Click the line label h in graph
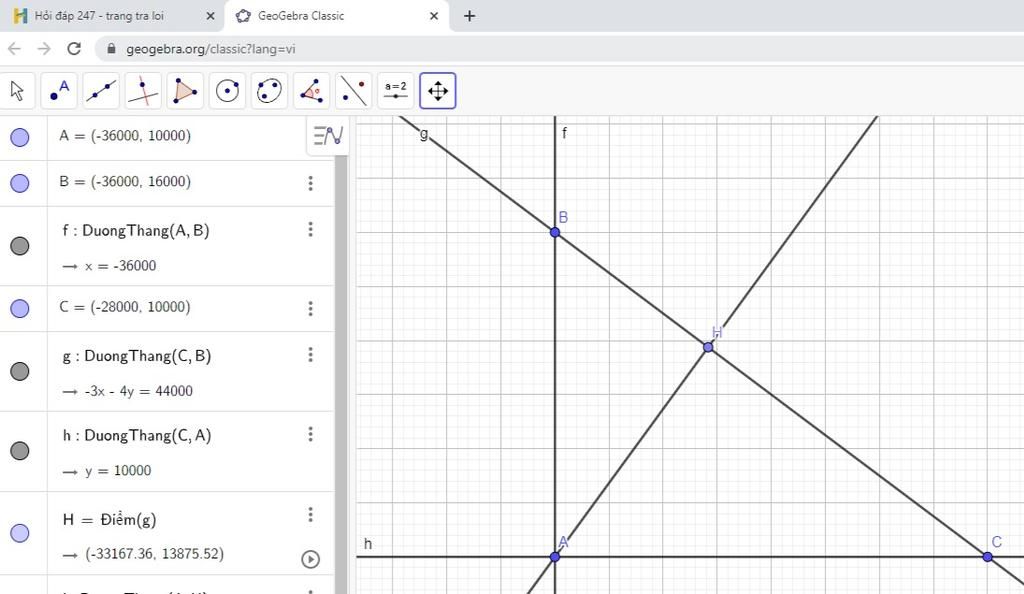Screen dimensions: 1024x594 tap(368, 543)
